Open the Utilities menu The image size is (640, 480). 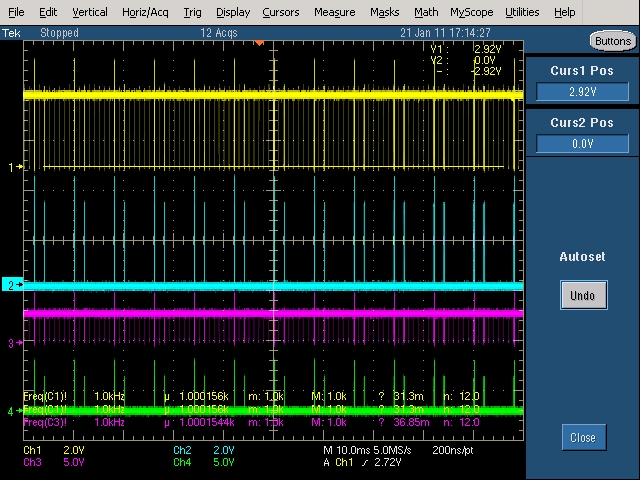[x=522, y=12]
